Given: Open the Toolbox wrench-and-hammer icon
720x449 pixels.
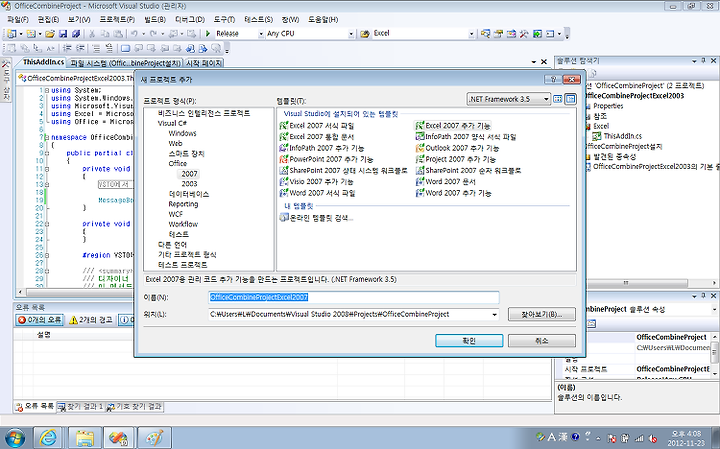Looking at the screenshot, I should point(524,34).
